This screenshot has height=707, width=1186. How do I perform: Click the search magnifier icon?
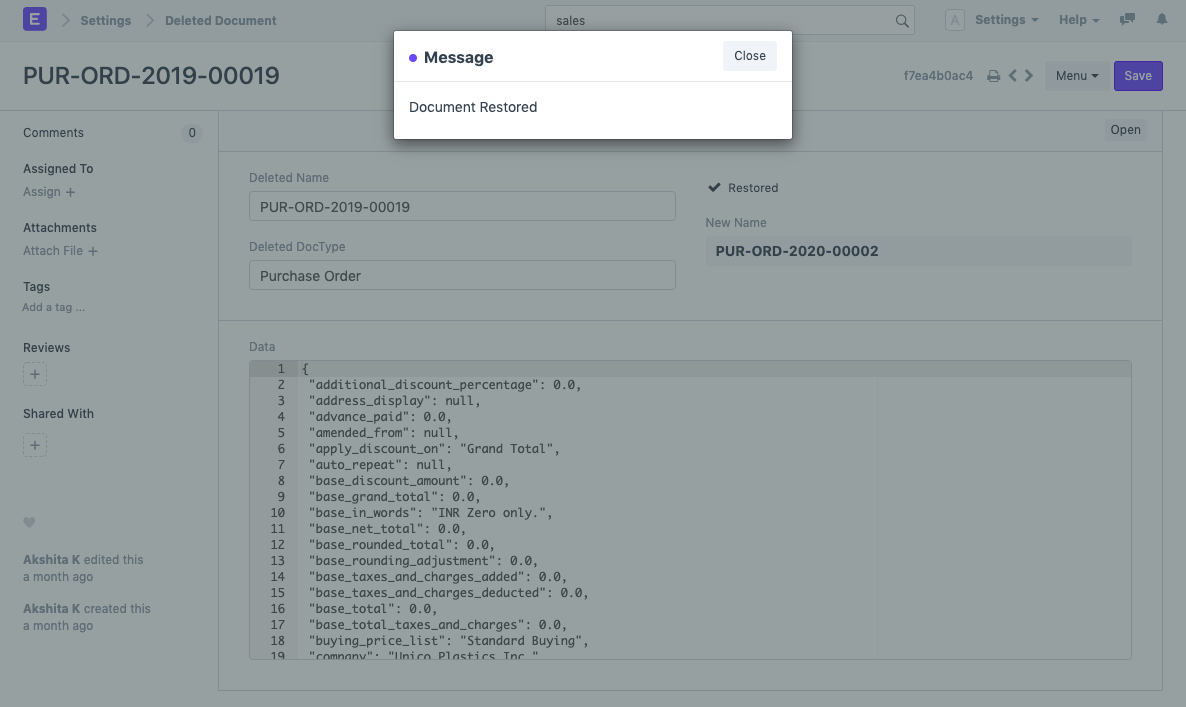click(901, 21)
